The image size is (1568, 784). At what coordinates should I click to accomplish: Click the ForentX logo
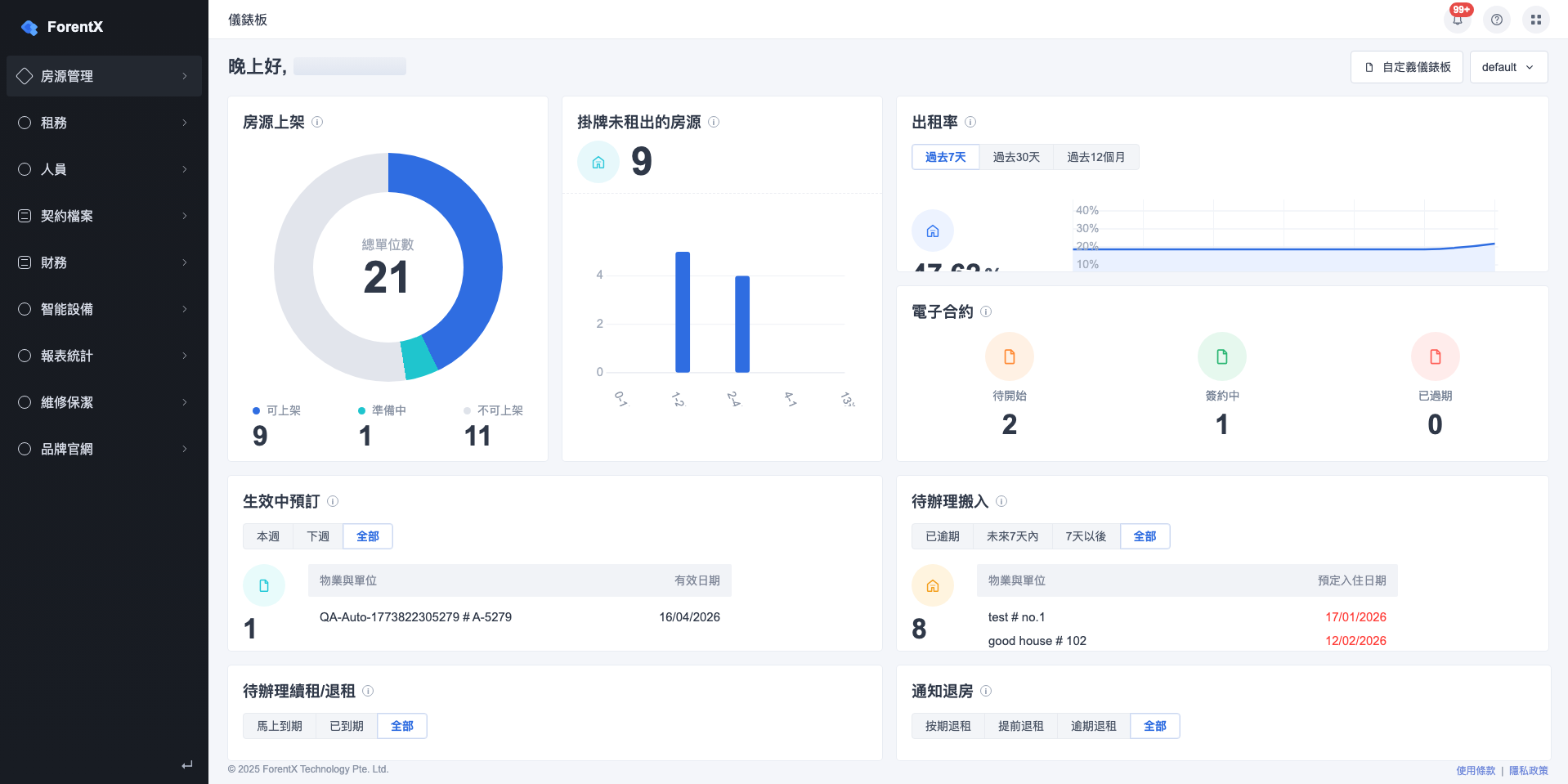coord(62,27)
